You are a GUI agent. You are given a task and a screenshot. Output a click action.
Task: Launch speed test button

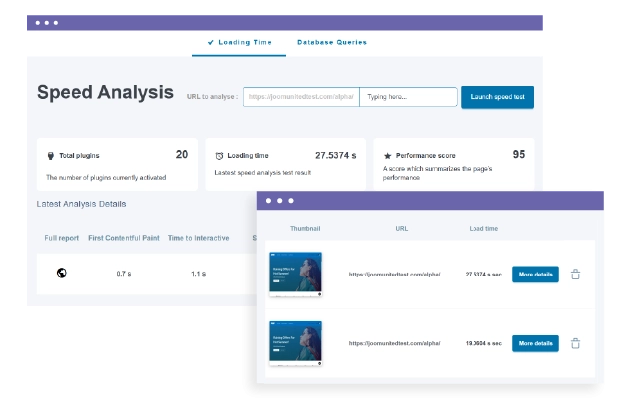(497, 97)
